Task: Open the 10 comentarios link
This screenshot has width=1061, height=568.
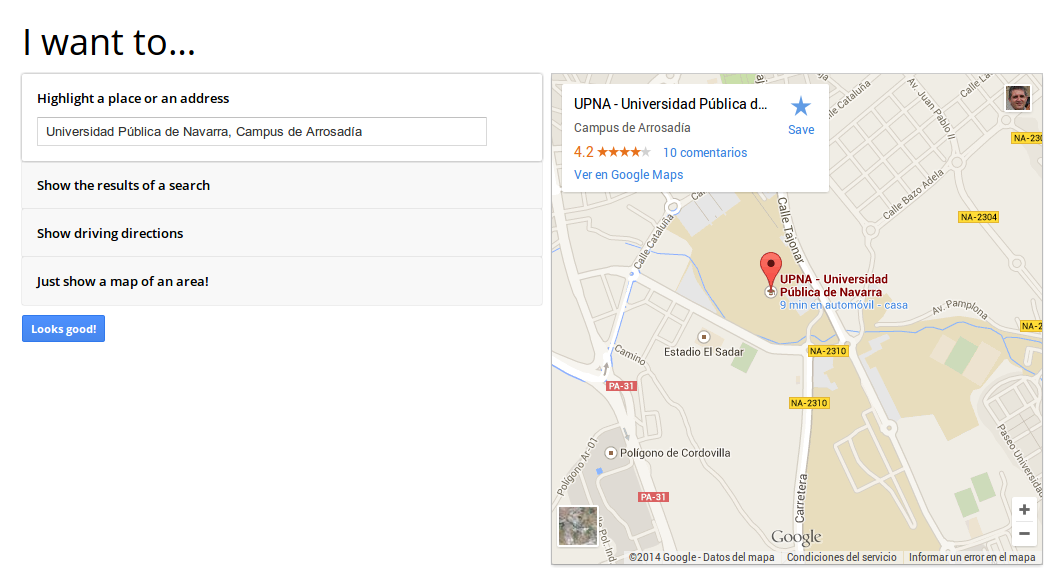Action: click(705, 152)
